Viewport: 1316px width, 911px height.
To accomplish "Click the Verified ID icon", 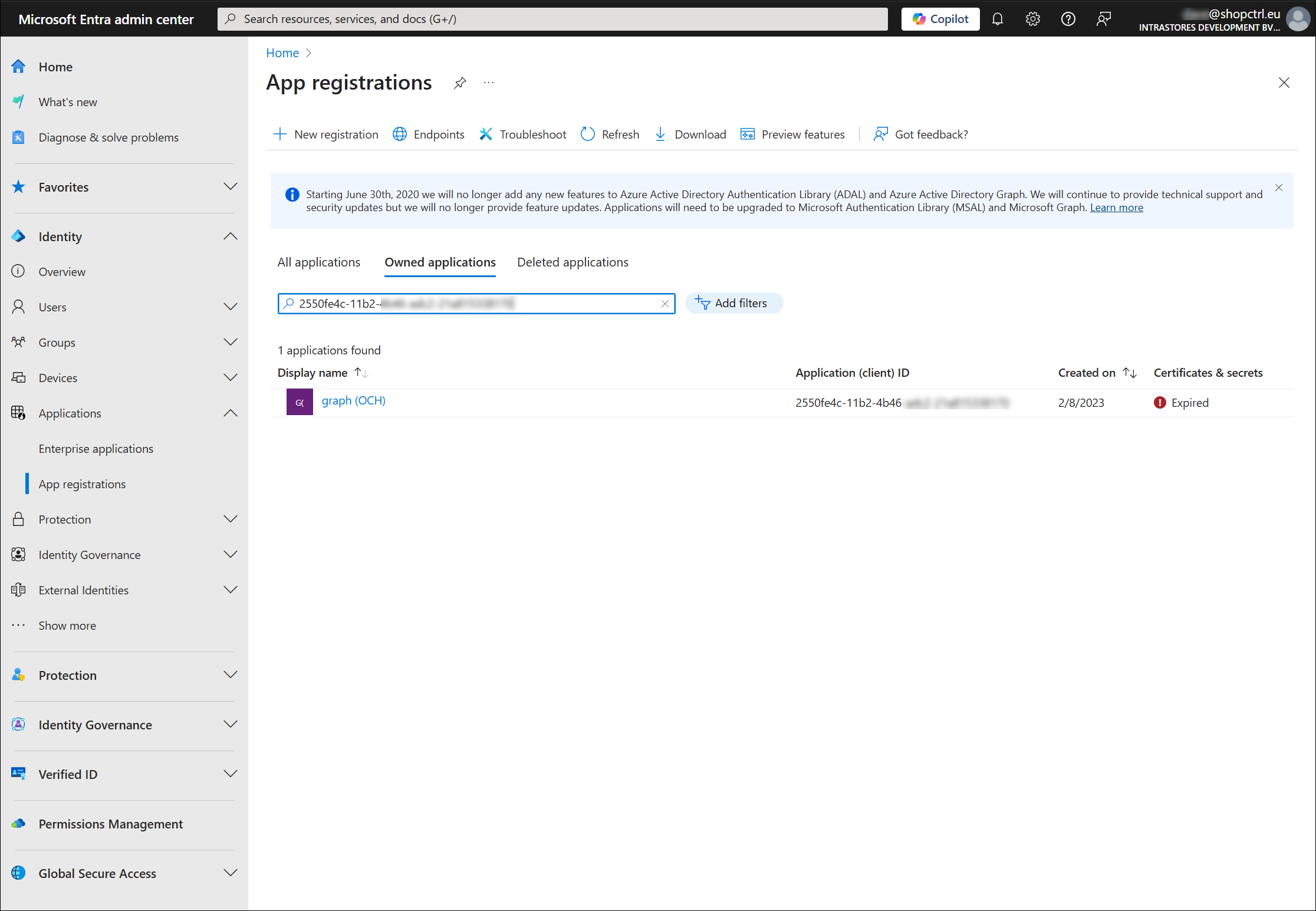I will point(18,774).
